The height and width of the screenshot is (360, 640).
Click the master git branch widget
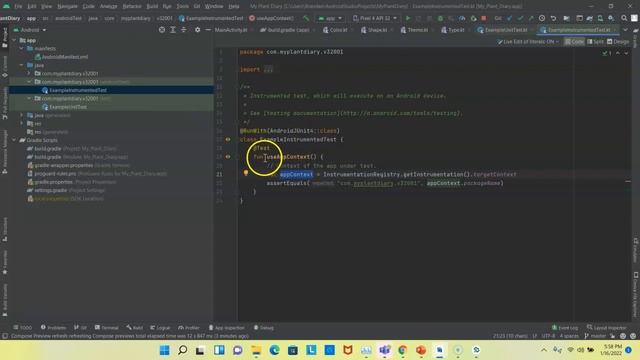(595, 336)
